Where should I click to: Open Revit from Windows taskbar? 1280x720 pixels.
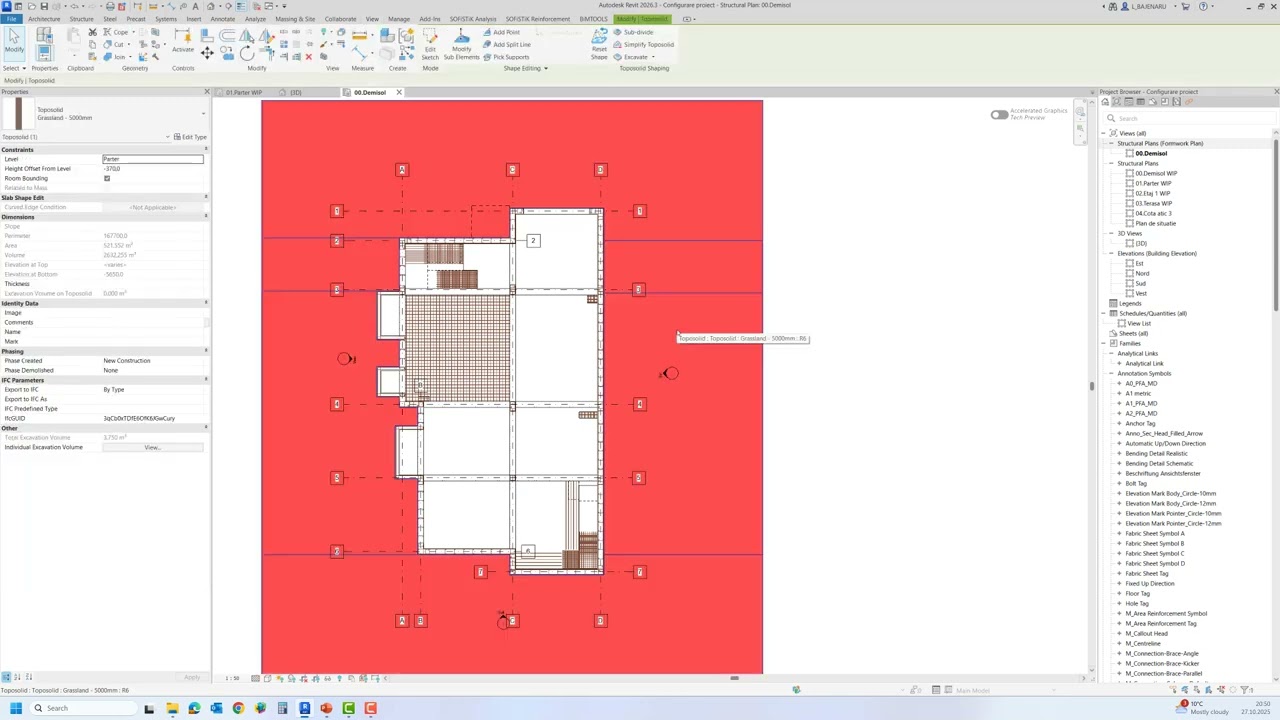click(304, 708)
